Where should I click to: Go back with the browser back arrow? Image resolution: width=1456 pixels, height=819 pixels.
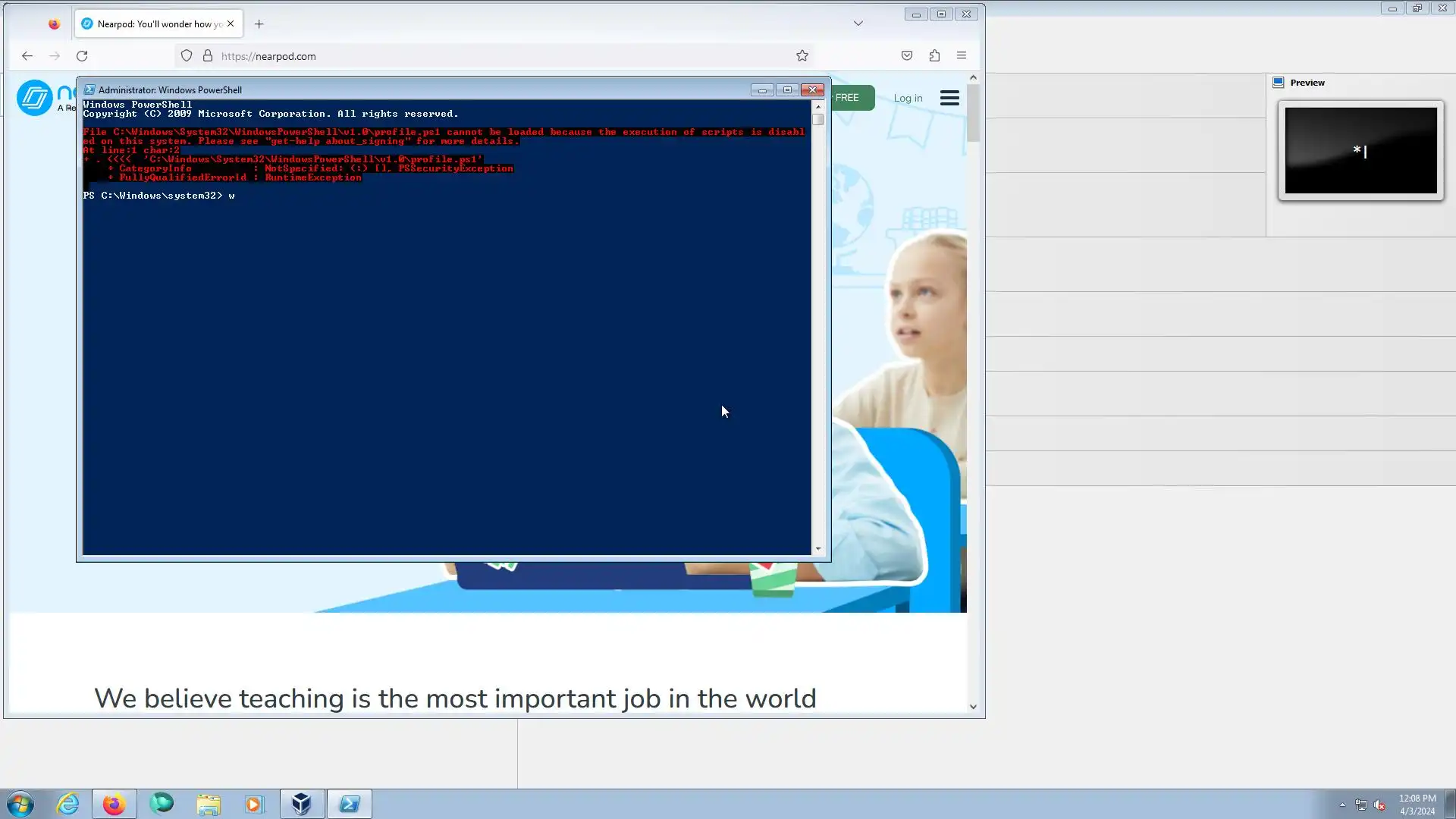[x=27, y=56]
